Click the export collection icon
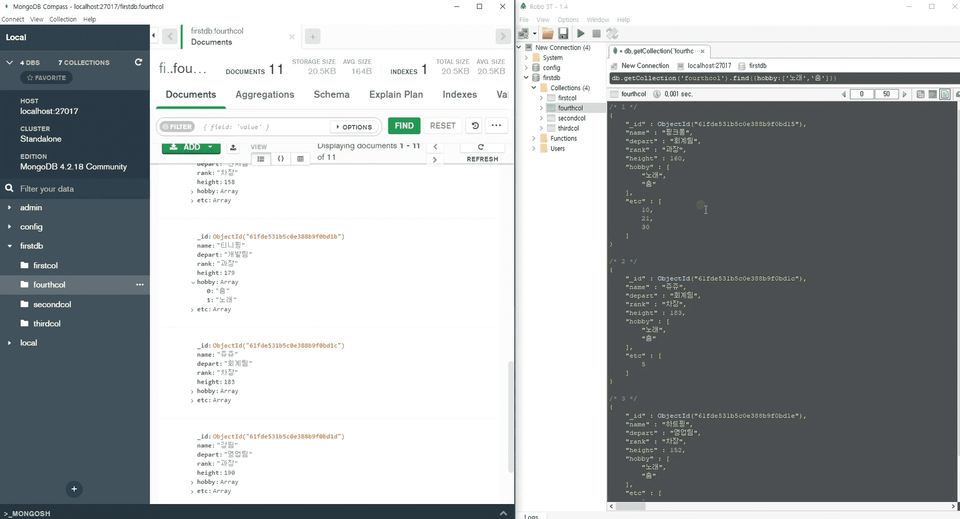This screenshot has height=519, width=960. (233, 147)
